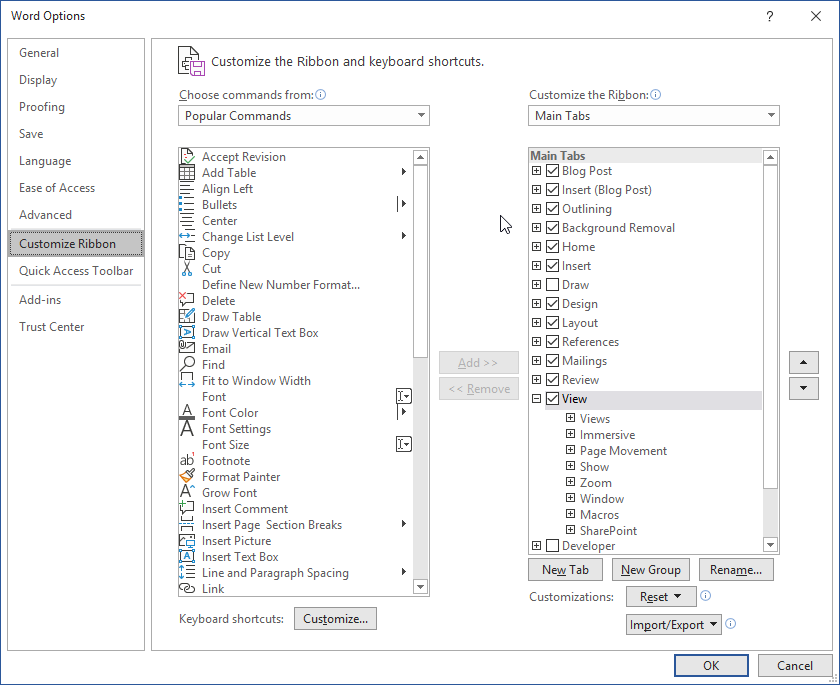The image size is (840, 685).
Task: Choose the Bullets list icon
Action: pos(187,205)
